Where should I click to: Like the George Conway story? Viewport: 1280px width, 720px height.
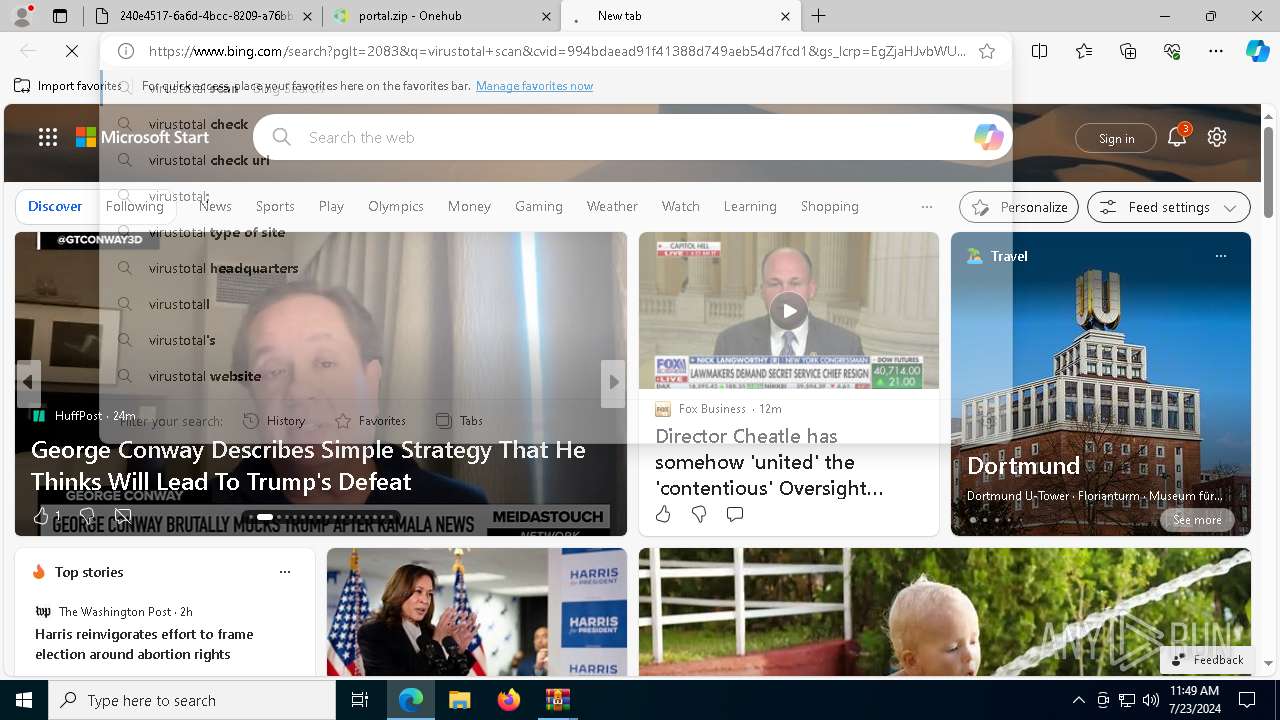(41, 516)
